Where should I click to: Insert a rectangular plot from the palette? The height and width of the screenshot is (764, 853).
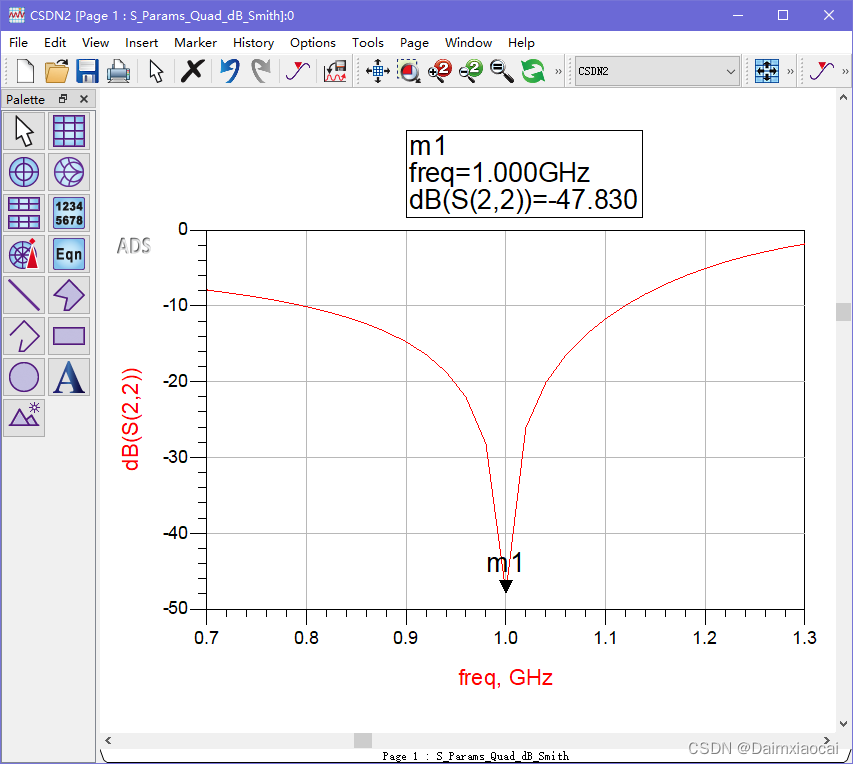tap(69, 131)
